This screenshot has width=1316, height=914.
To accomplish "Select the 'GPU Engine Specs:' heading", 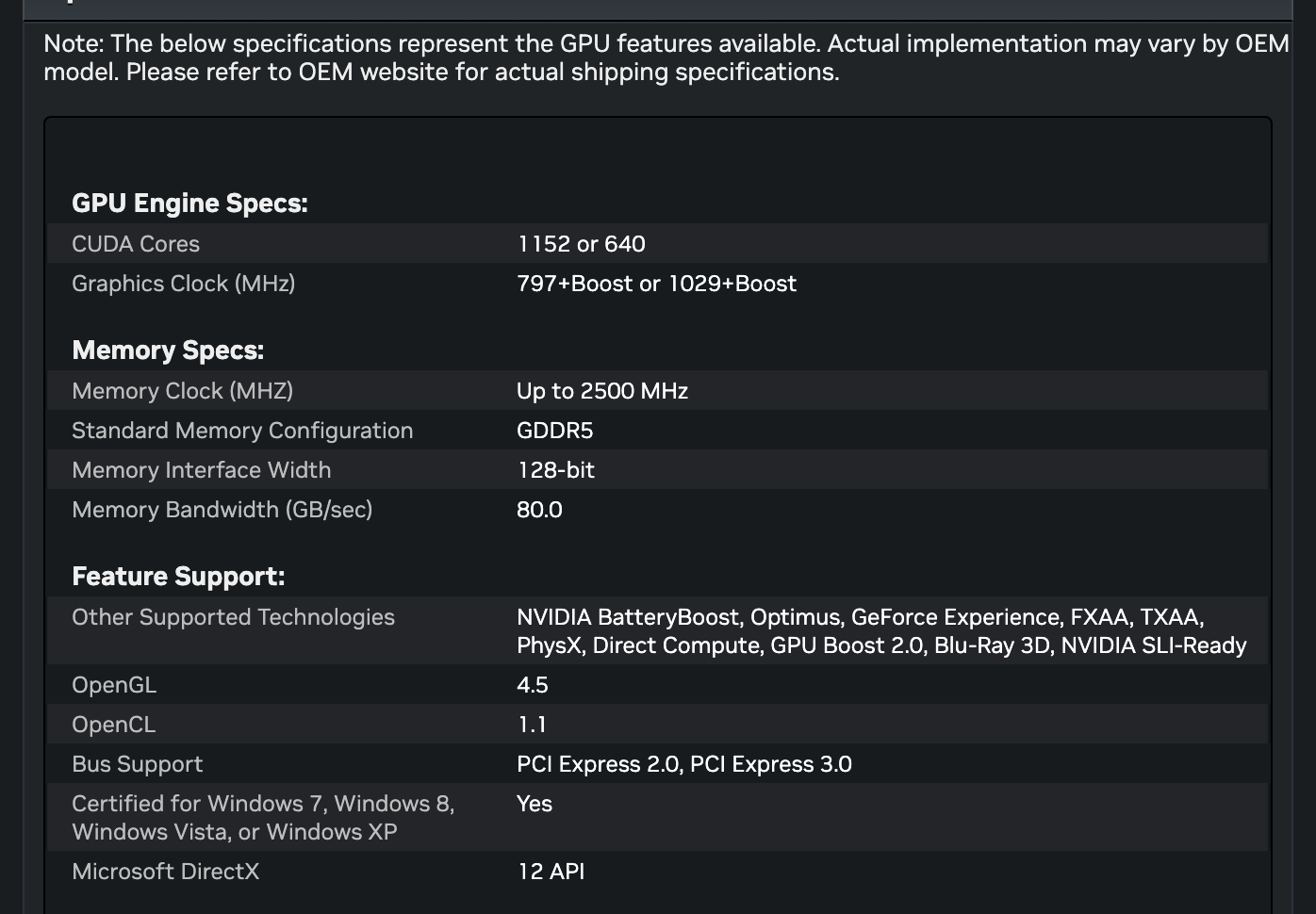I will pyautogui.click(x=189, y=204).
